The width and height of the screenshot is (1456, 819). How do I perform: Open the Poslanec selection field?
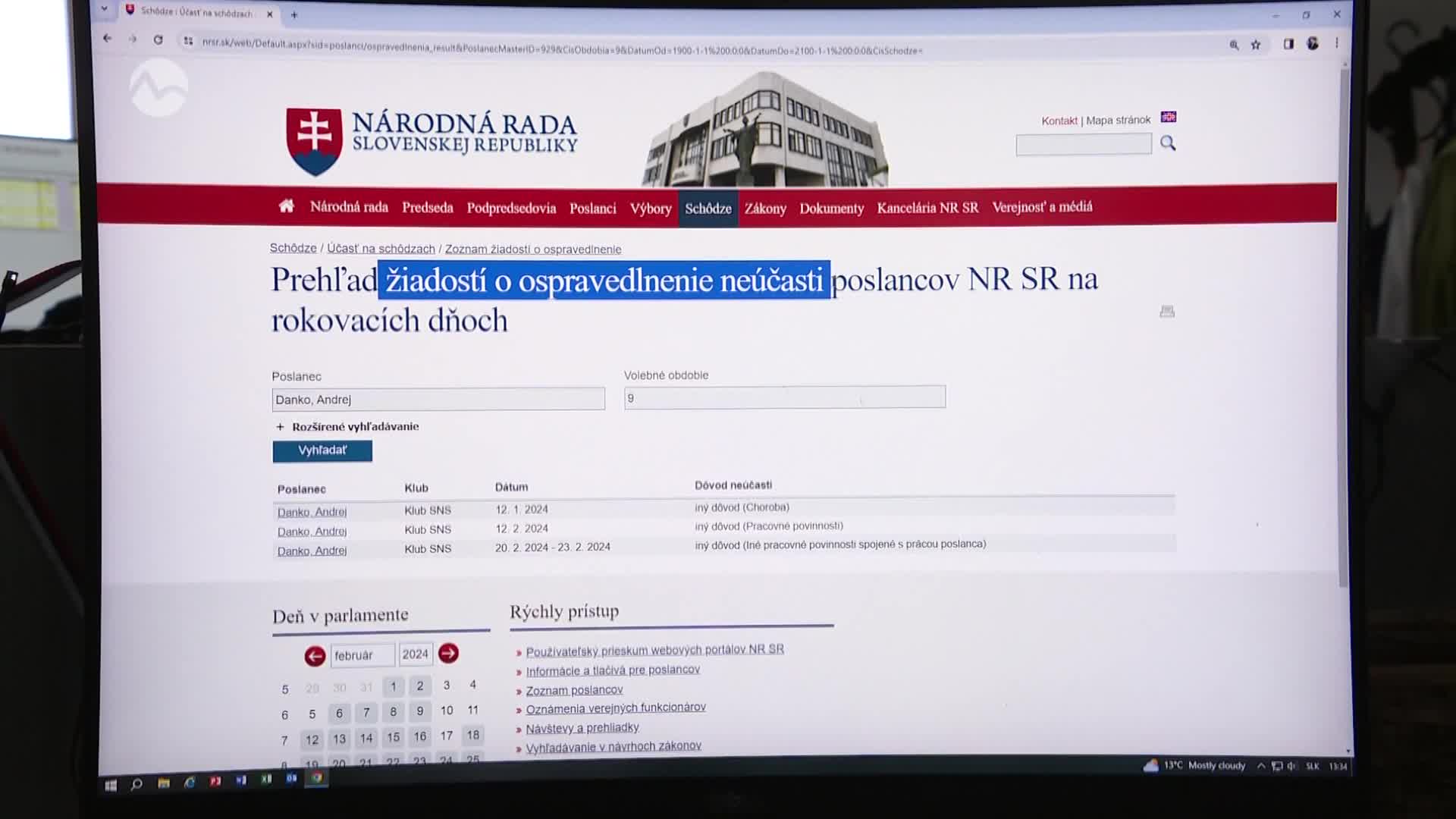tap(438, 400)
